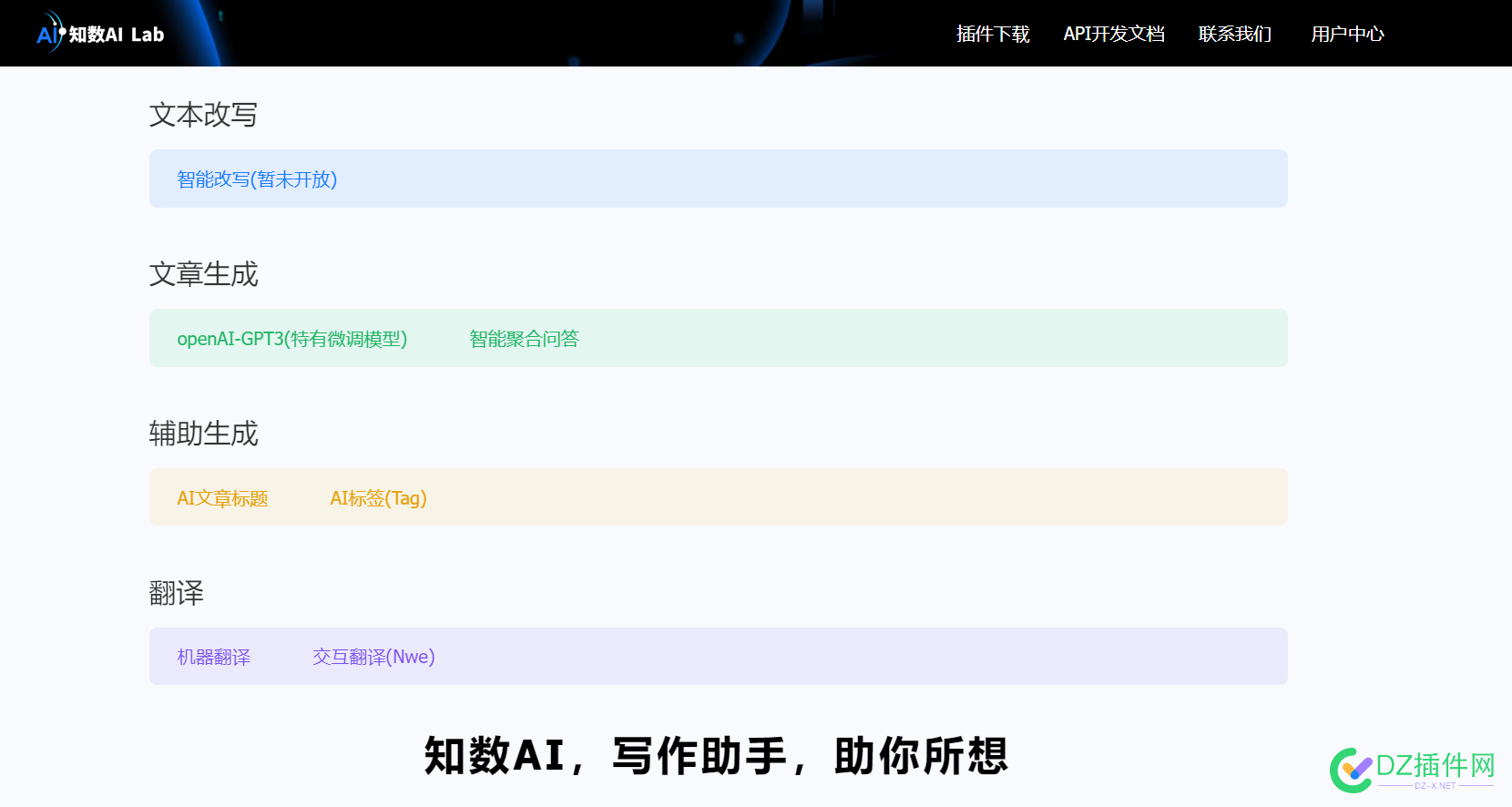Click the 辅助生成 section heading
The width and height of the screenshot is (1512, 807).
pos(203,434)
